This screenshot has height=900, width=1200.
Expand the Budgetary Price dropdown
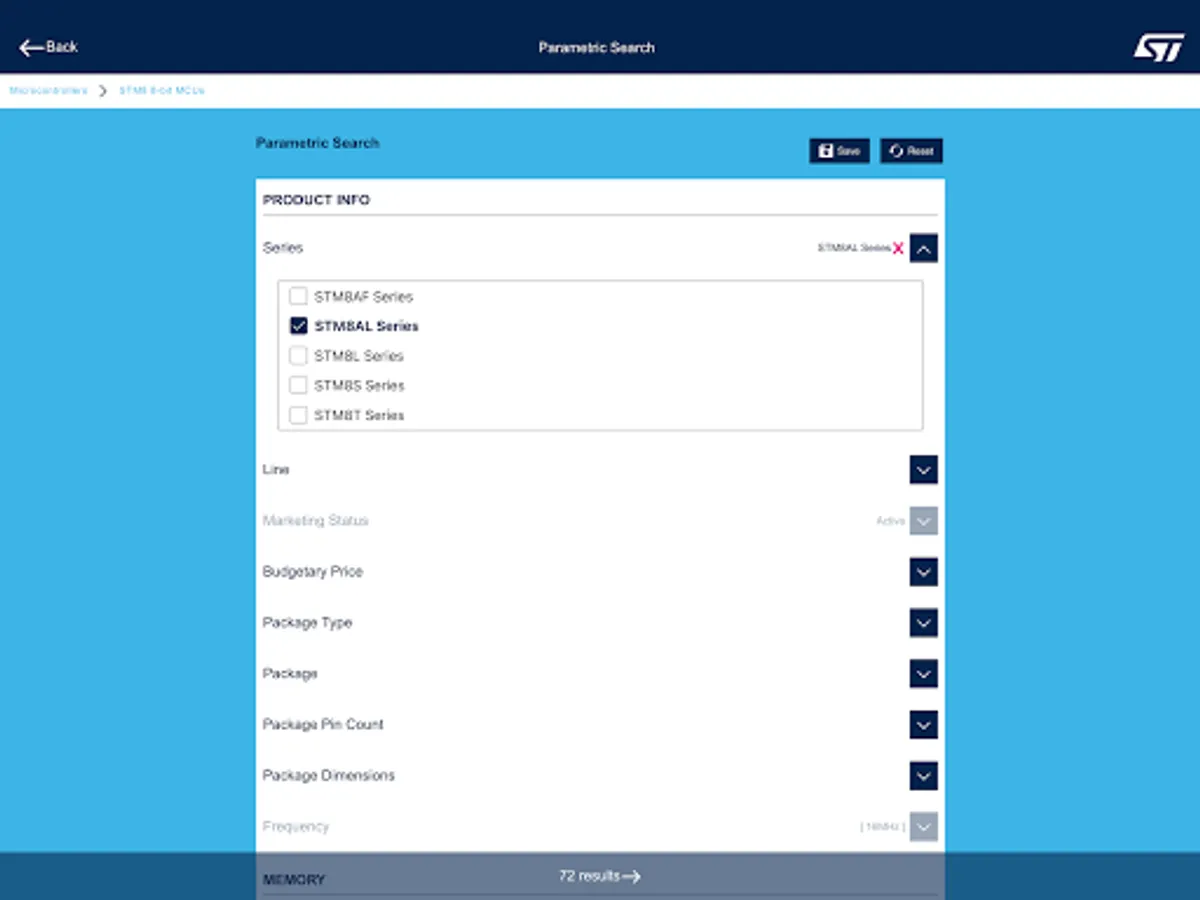[924, 572]
